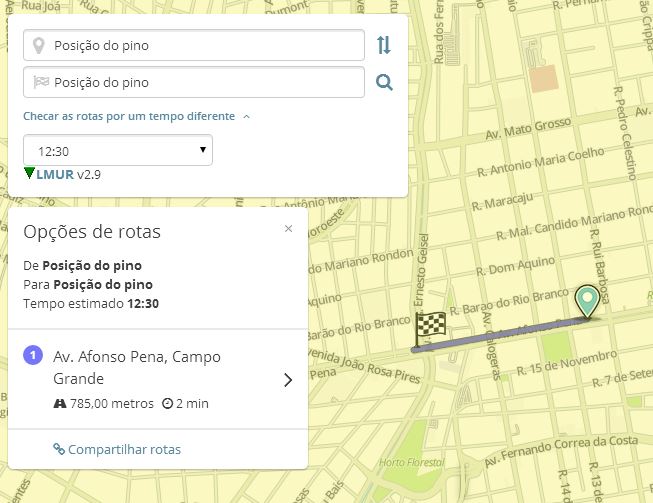Close the Opções de rotas panel
653x503 pixels.
(x=288, y=228)
